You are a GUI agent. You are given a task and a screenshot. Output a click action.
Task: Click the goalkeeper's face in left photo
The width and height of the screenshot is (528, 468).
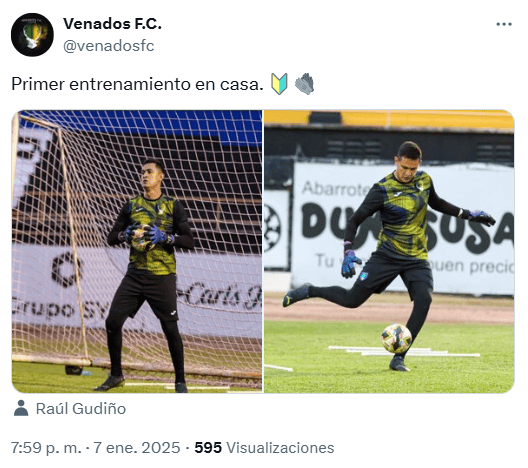[150, 176]
